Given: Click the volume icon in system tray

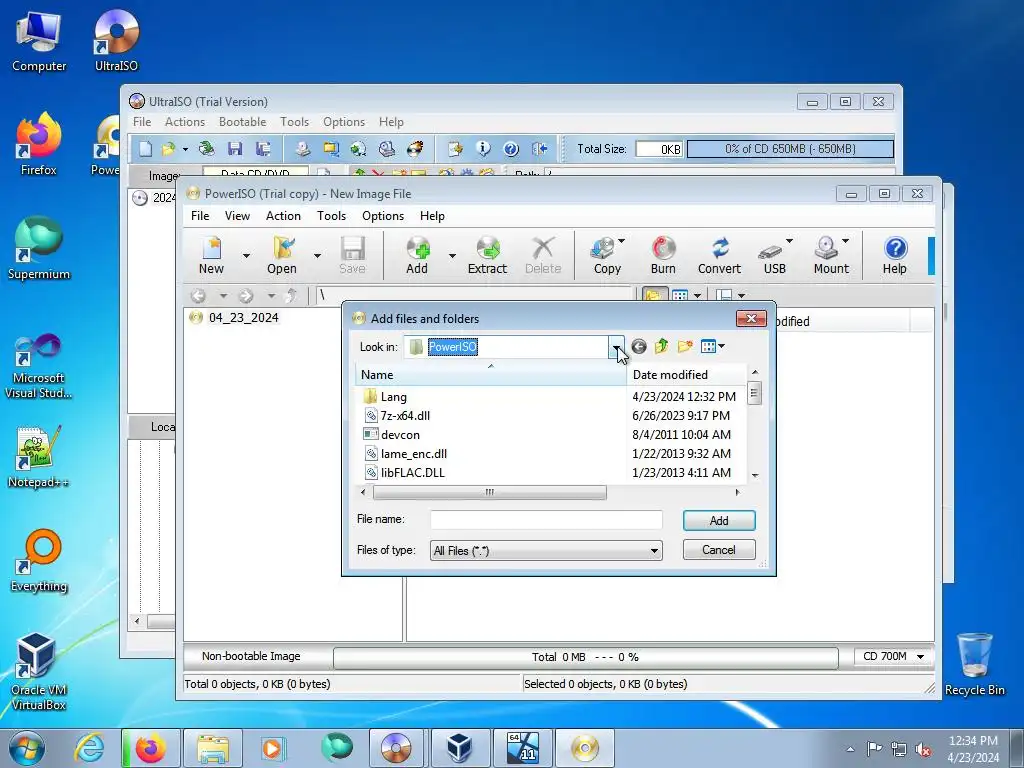Looking at the screenshot, I should 923,749.
